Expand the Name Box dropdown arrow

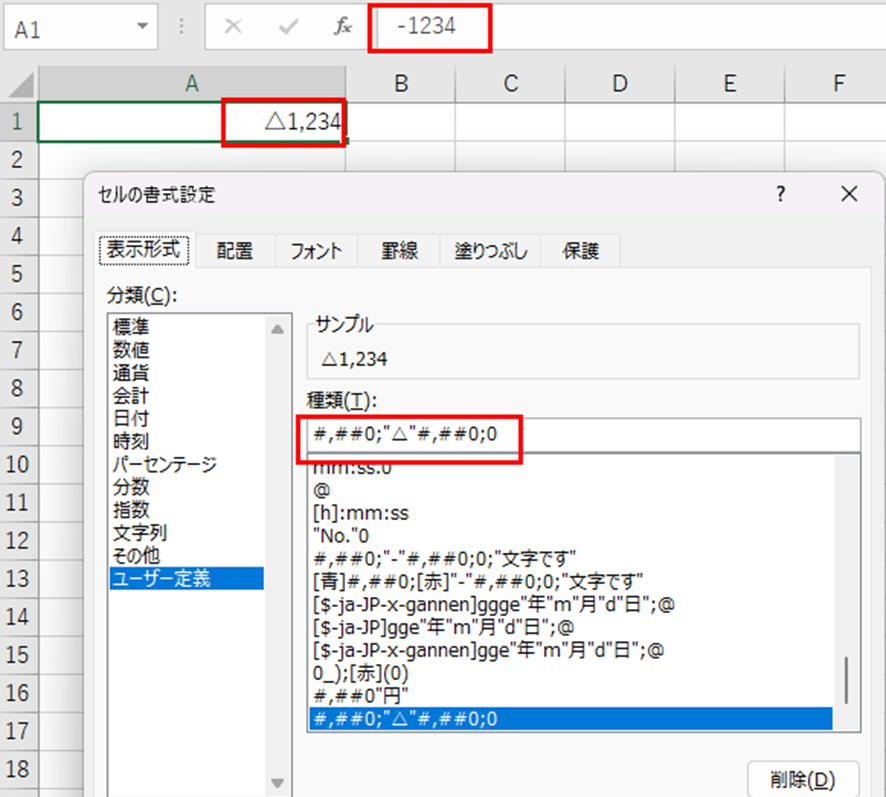coord(145,27)
